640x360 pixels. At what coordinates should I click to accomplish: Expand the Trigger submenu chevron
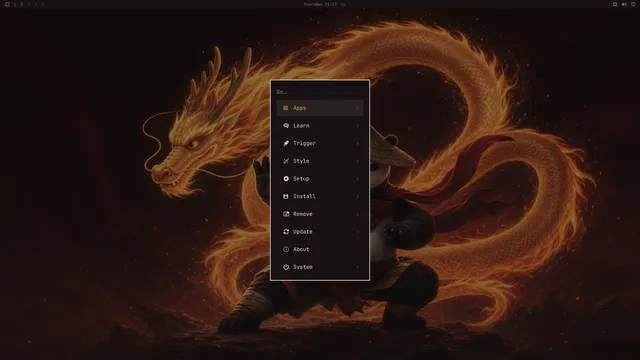358,143
